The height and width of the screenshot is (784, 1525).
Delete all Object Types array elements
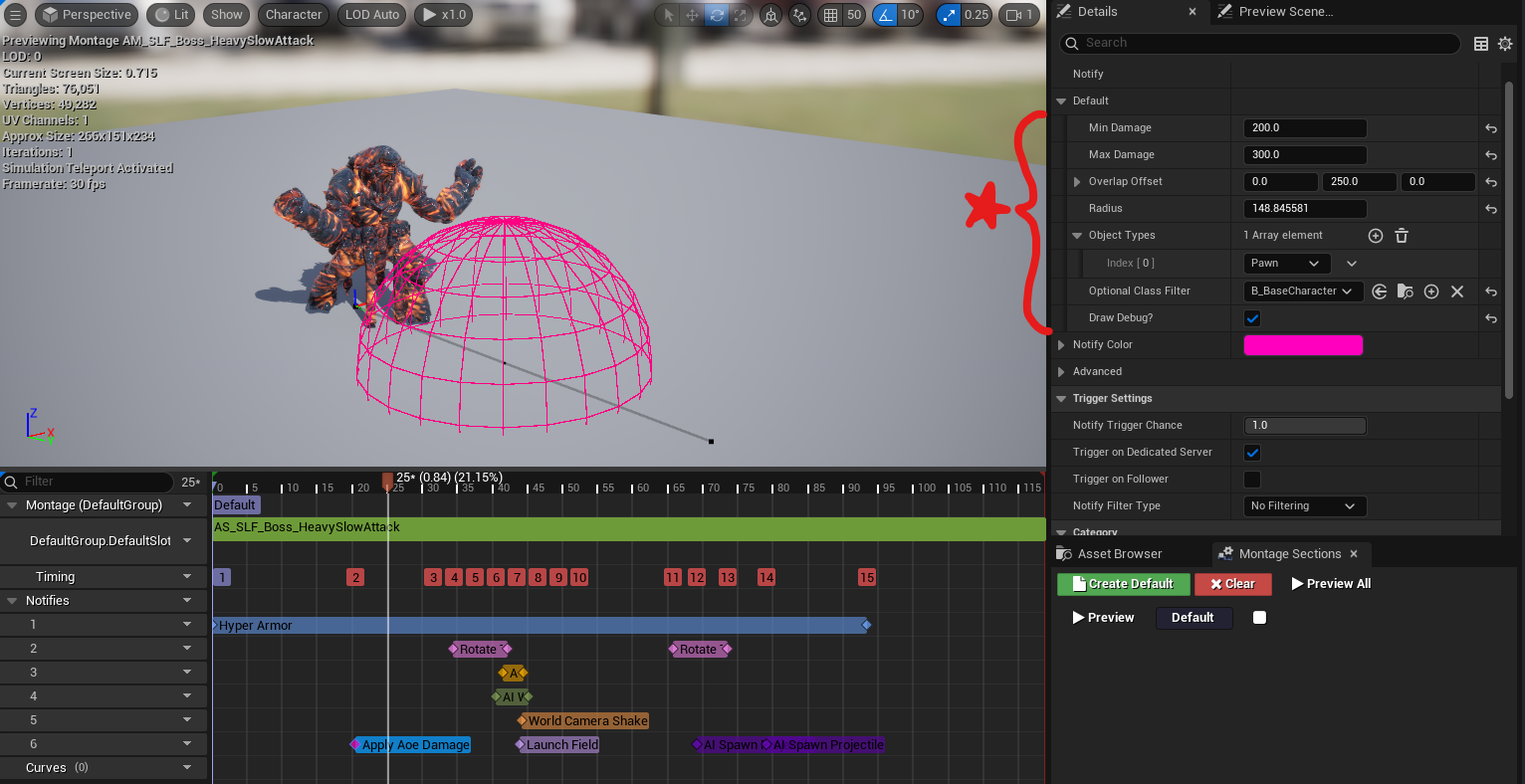(1402, 236)
